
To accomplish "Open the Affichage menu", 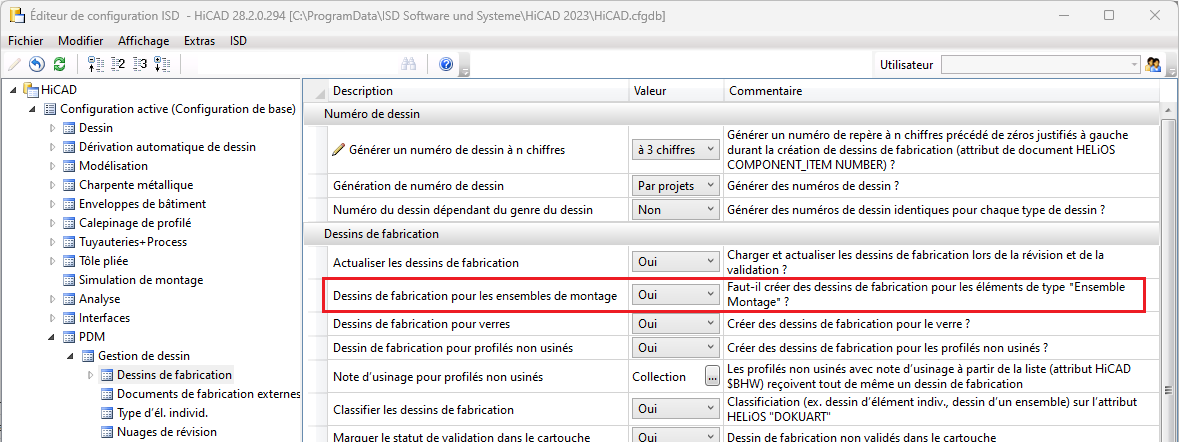I will tap(144, 41).
